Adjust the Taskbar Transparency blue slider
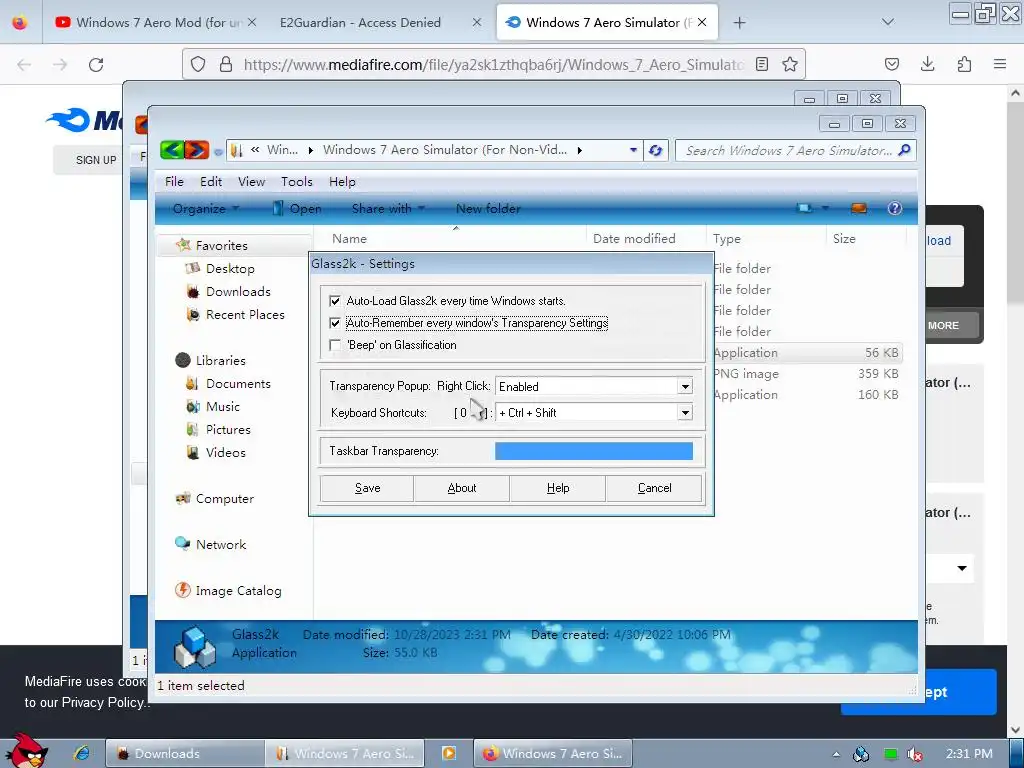 (x=594, y=451)
